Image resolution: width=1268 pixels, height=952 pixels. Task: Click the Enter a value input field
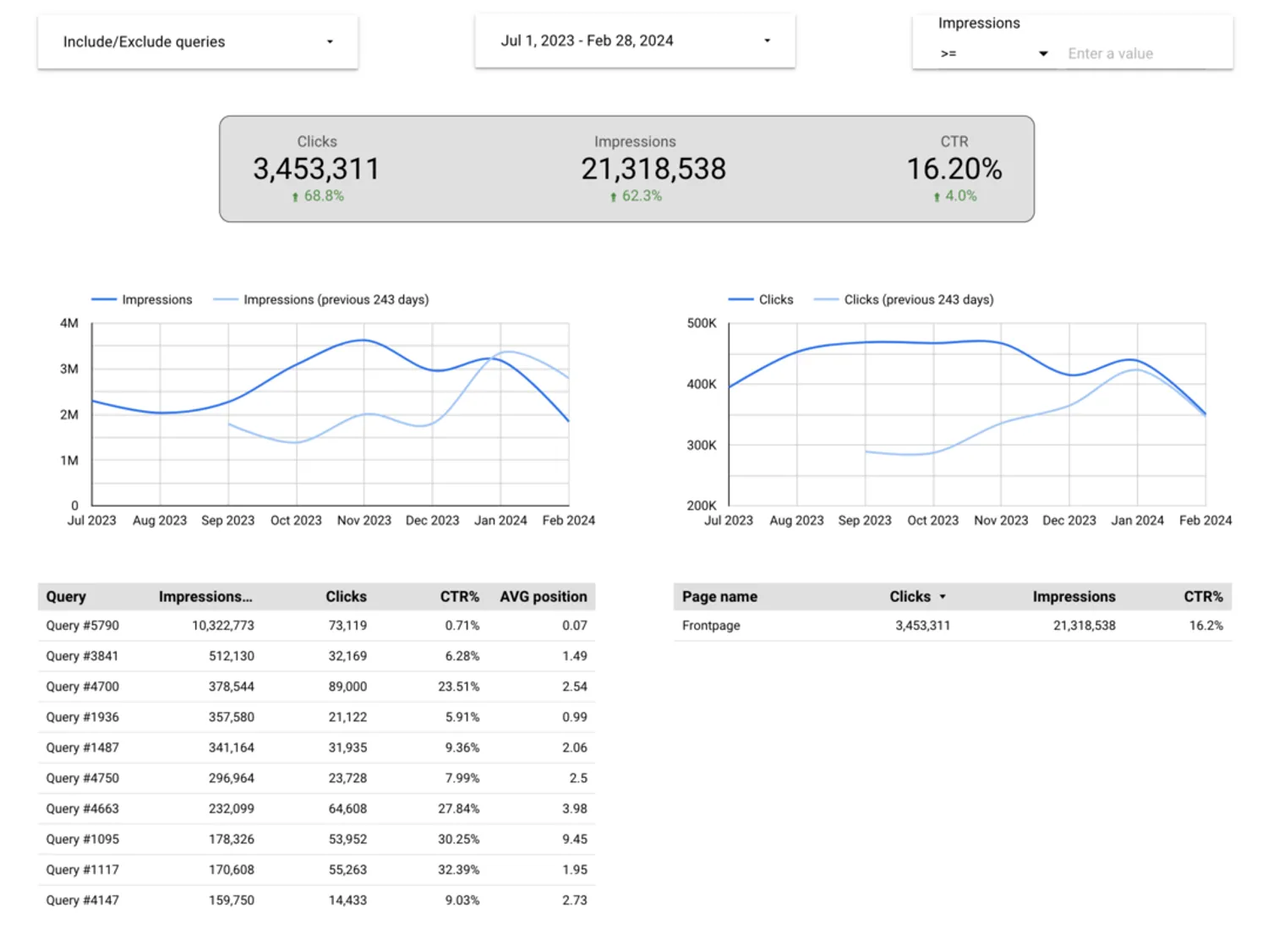point(1136,53)
